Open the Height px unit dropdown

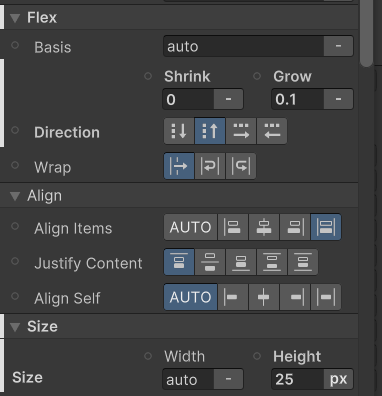coord(338,379)
